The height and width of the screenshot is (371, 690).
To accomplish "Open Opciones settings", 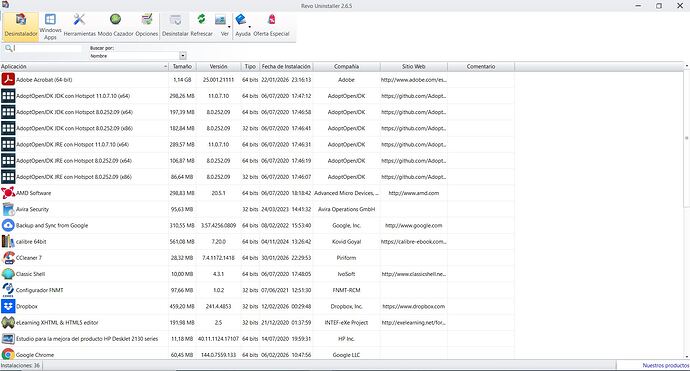I will [x=147, y=26].
